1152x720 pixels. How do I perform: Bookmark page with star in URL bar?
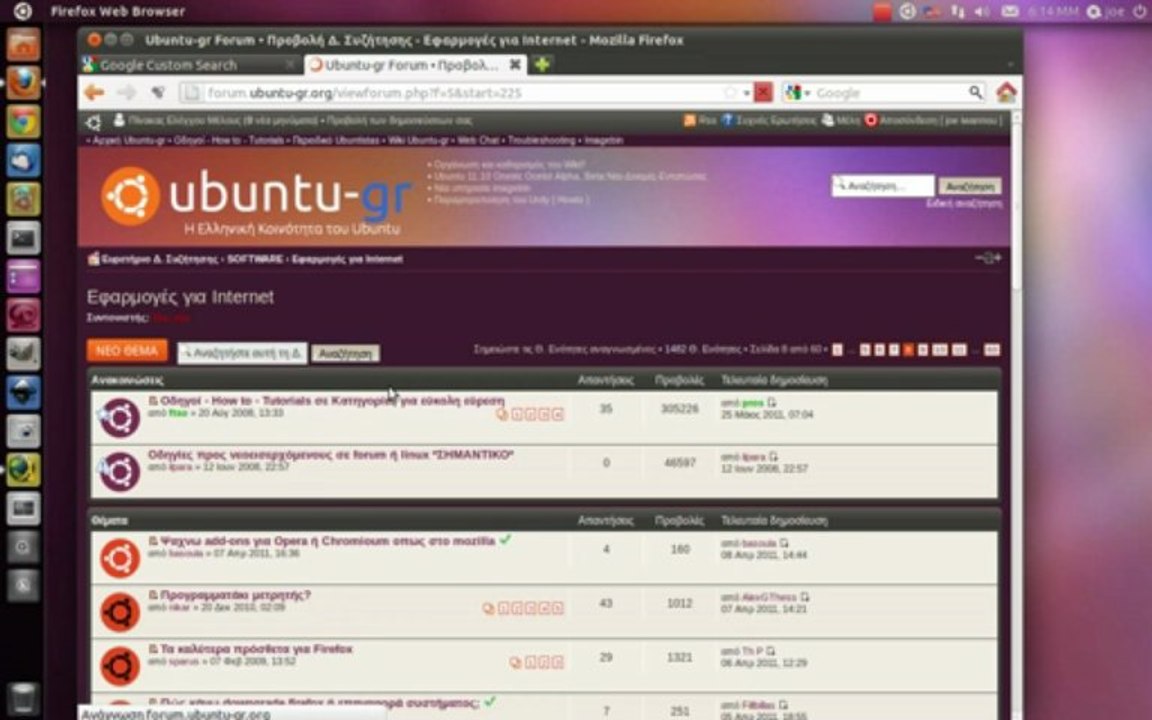click(x=730, y=93)
